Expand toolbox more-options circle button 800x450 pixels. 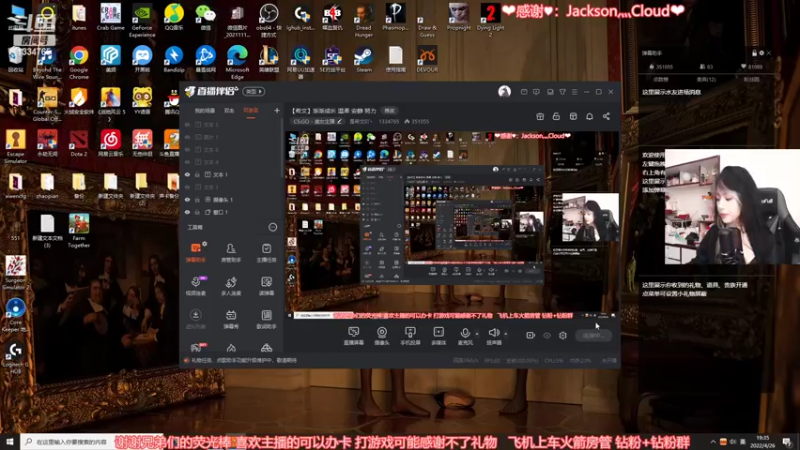[273, 227]
